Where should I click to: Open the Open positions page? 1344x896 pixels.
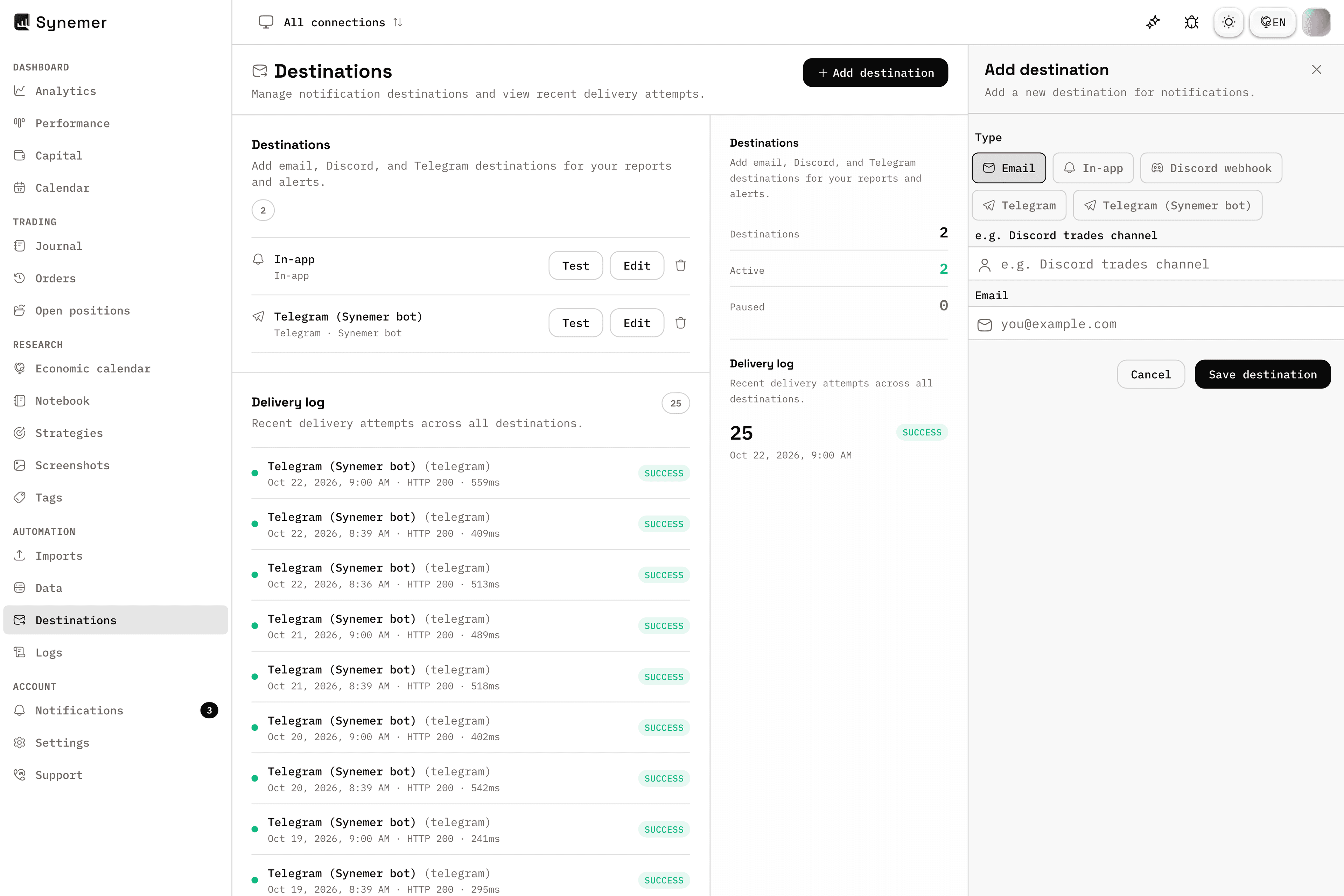point(115,310)
